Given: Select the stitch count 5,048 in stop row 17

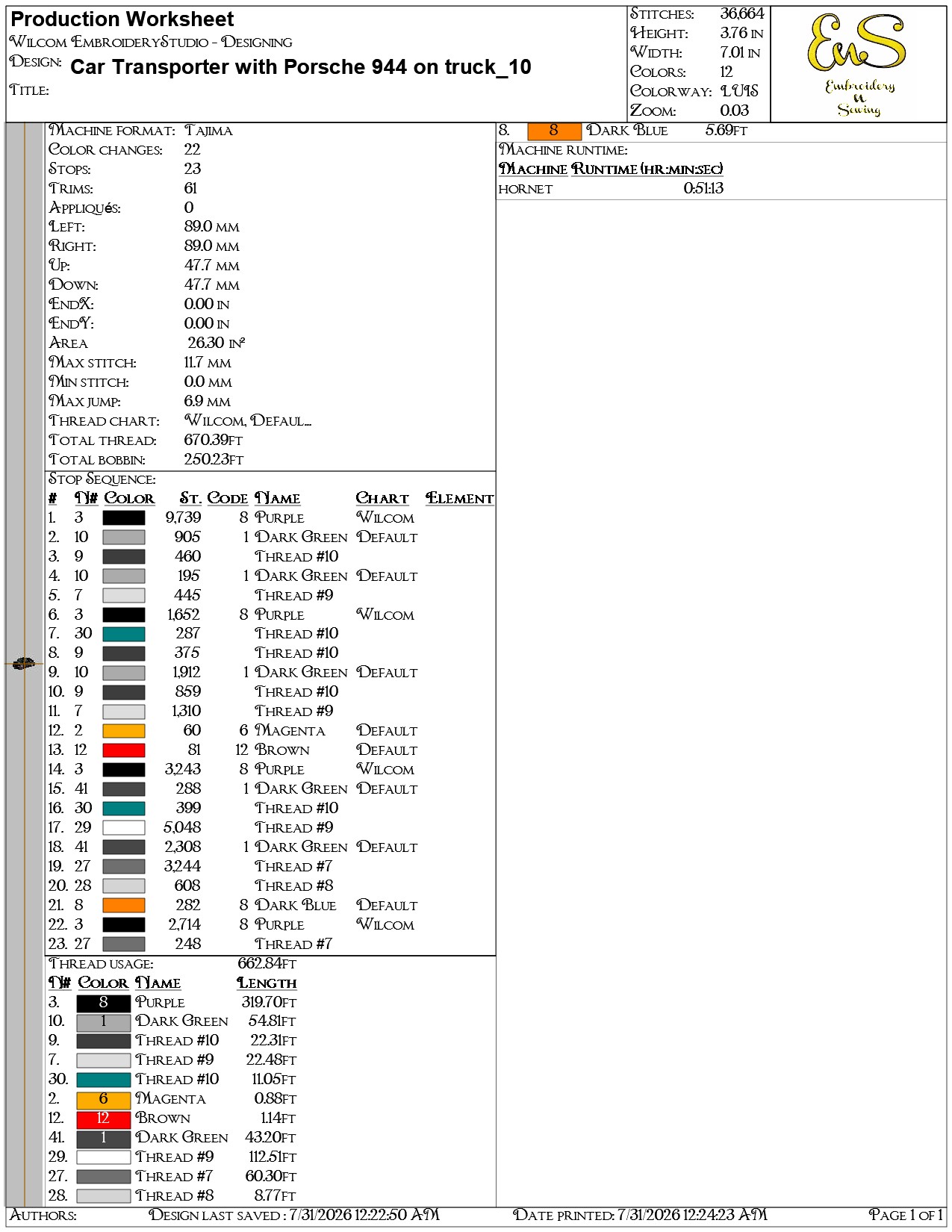Looking at the screenshot, I should tap(183, 828).
